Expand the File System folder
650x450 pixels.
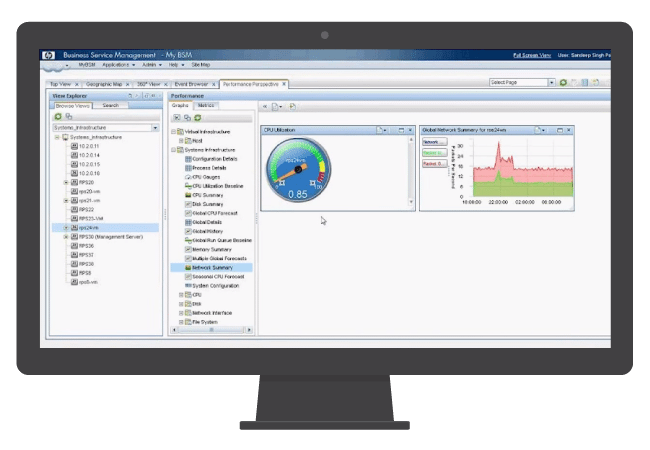[x=181, y=322]
